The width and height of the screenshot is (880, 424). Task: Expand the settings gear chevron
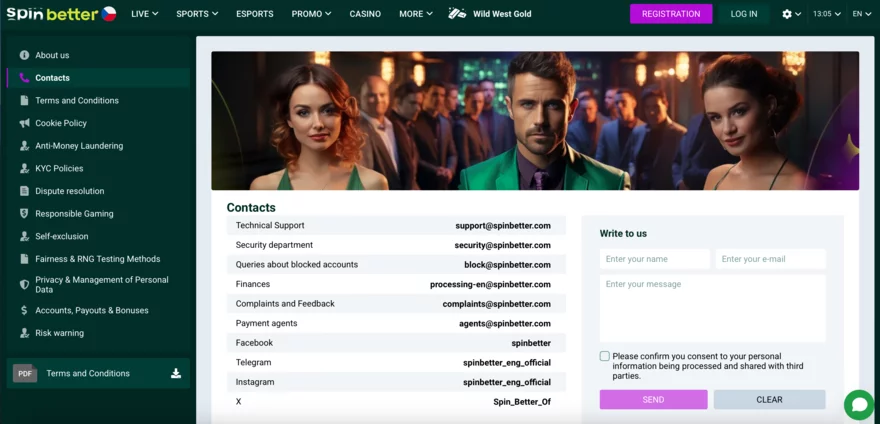click(x=798, y=14)
